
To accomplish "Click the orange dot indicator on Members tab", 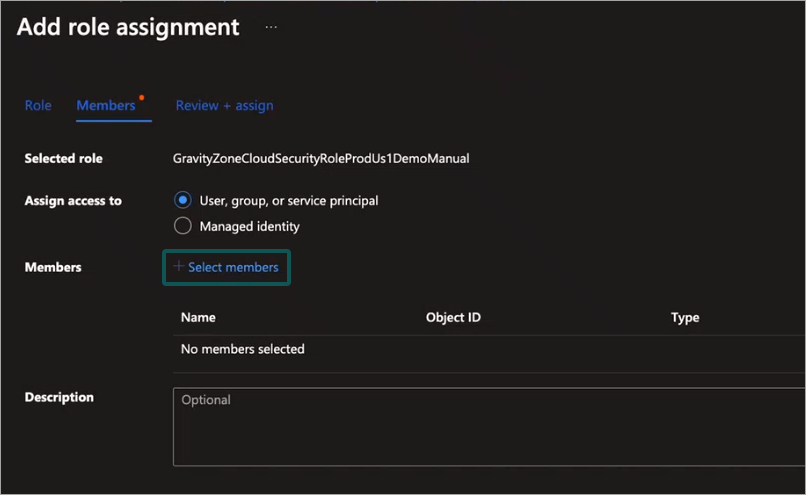I will click(142, 98).
